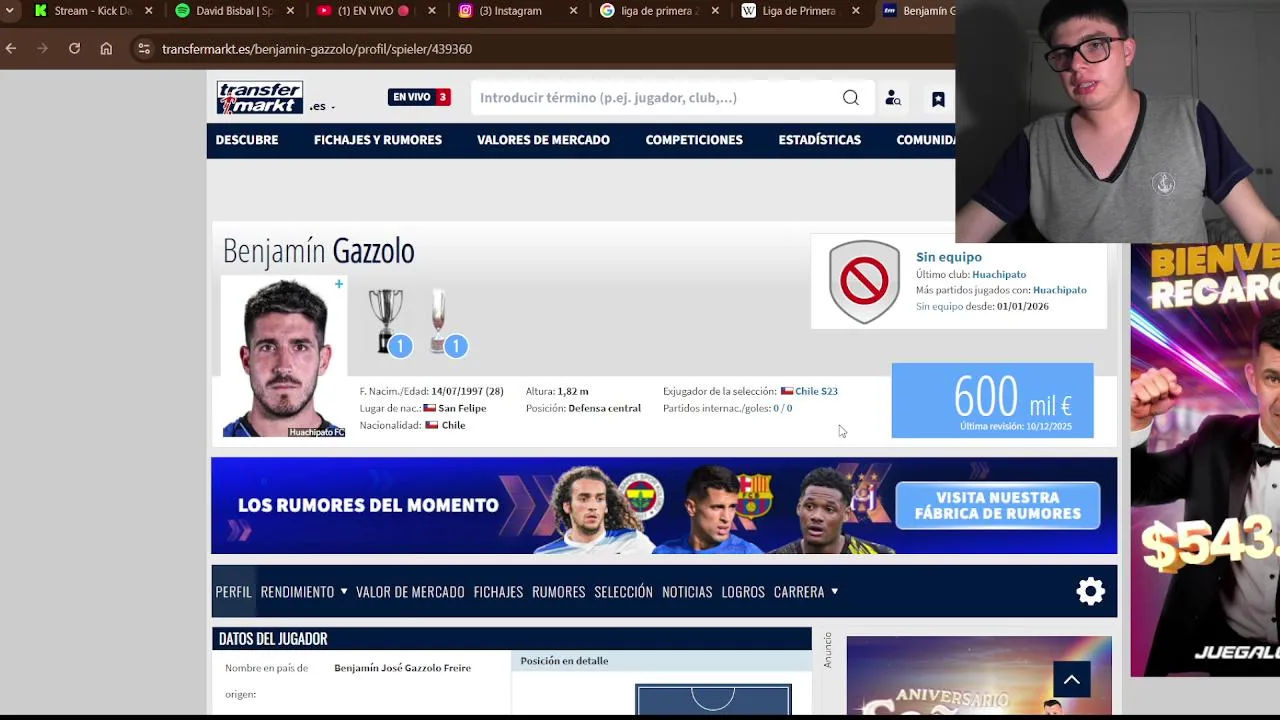Go to the browser home icon
Viewport: 1280px width, 720px height.
(106, 48)
